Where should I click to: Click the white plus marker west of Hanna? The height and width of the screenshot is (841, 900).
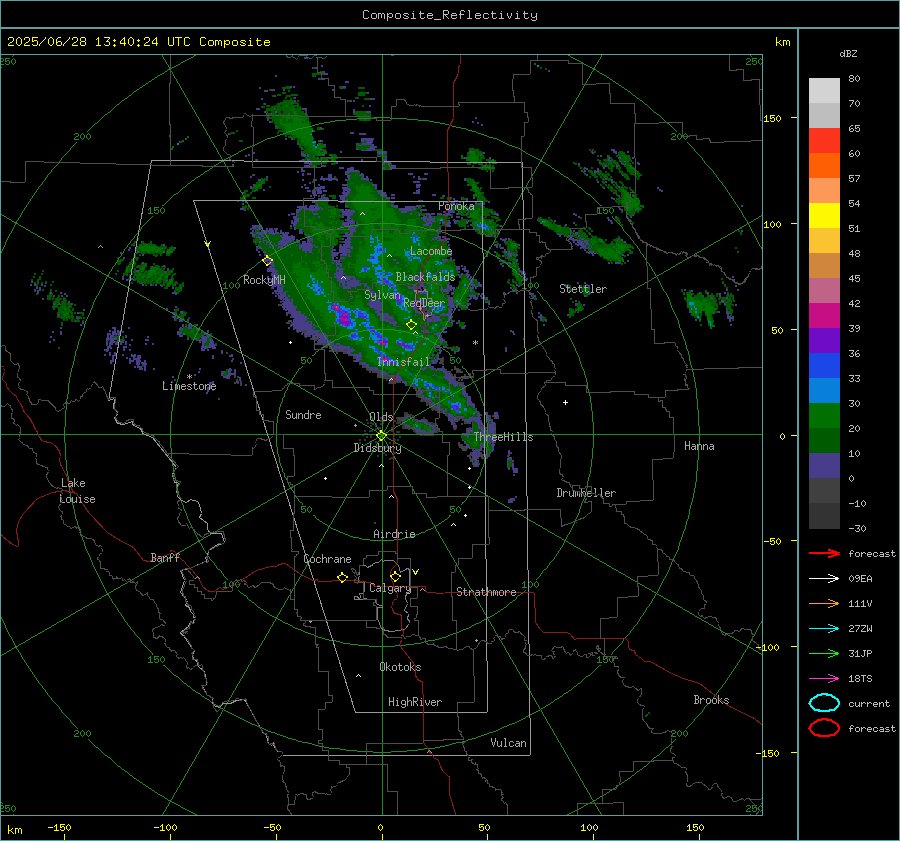point(565,402)
